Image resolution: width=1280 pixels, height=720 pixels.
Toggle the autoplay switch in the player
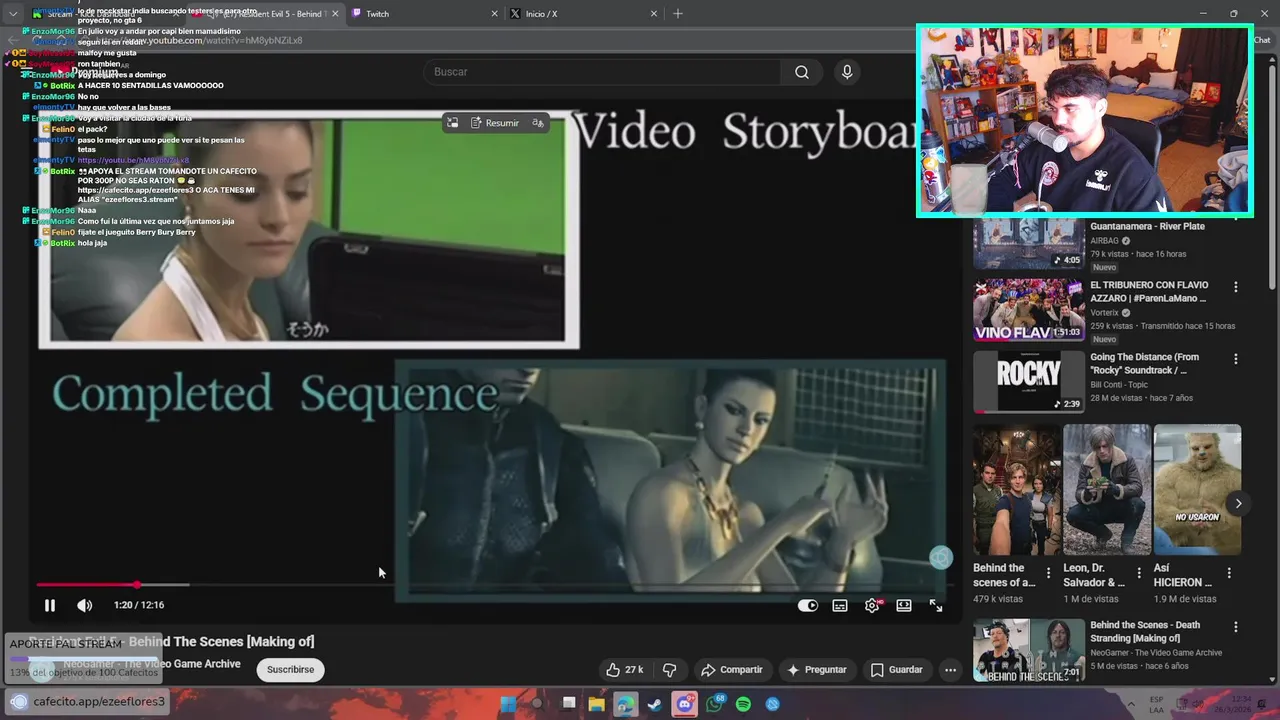coord(808,605)
